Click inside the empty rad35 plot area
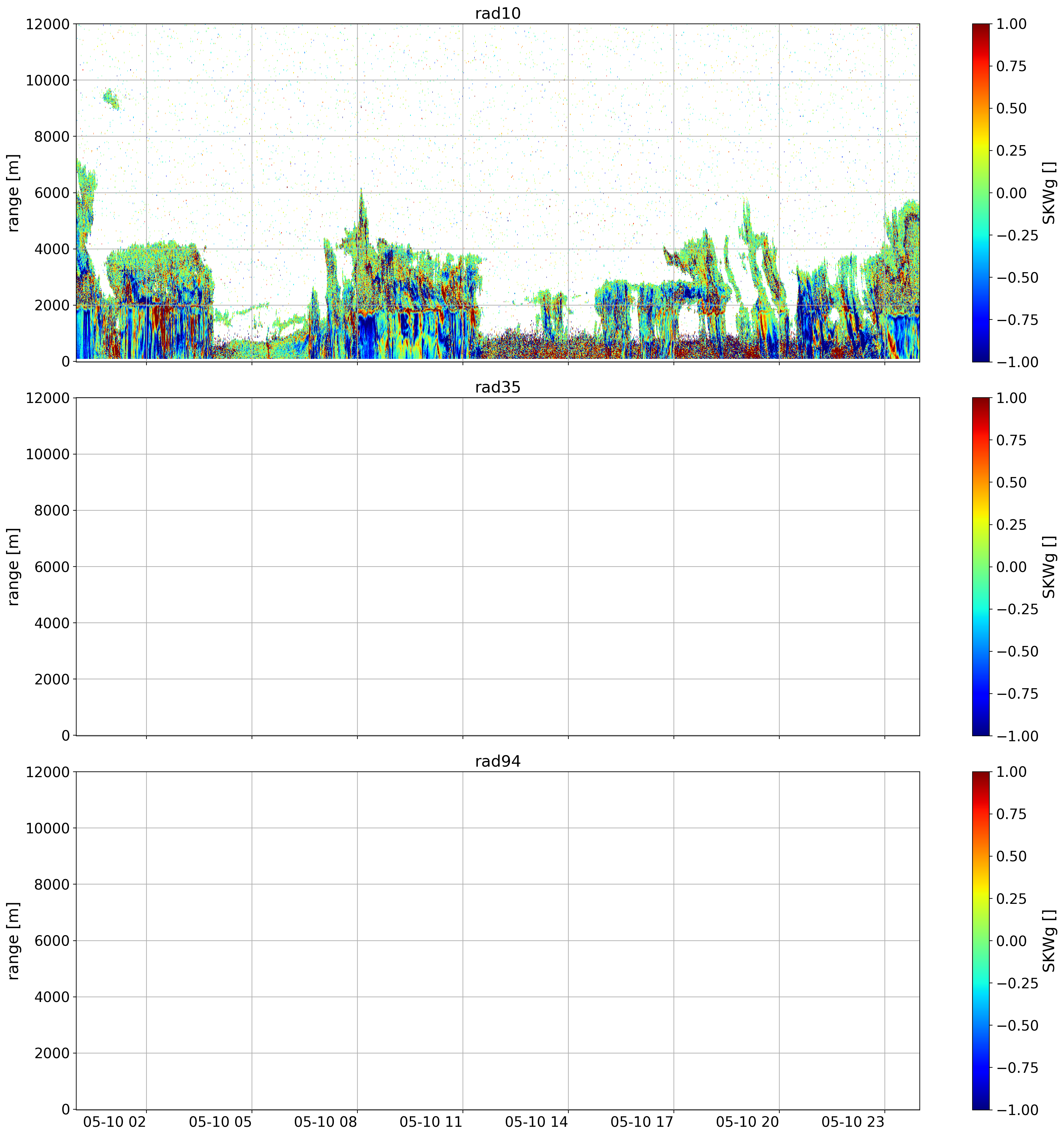The height and width of the screenshot is (1136, 1064). [498, 567]
